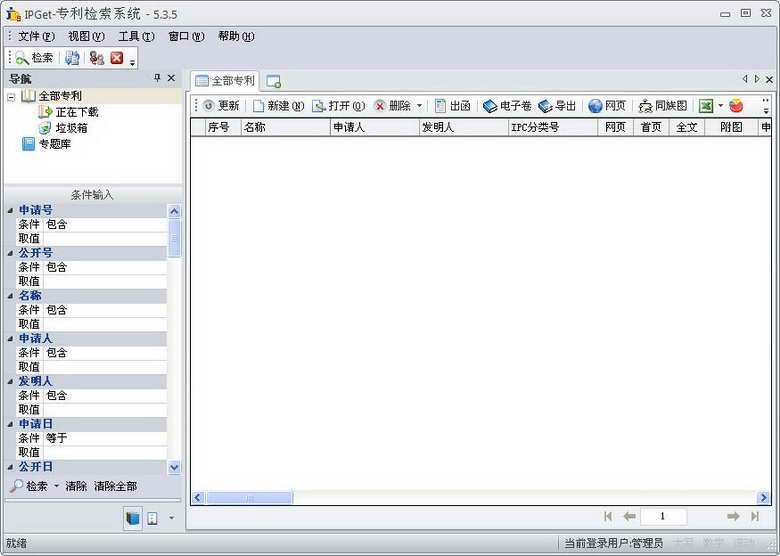The height and width of the screenshot is (556, 780).
Task: Click the pie chart statistics icon
Action: [x=736, y=106]
